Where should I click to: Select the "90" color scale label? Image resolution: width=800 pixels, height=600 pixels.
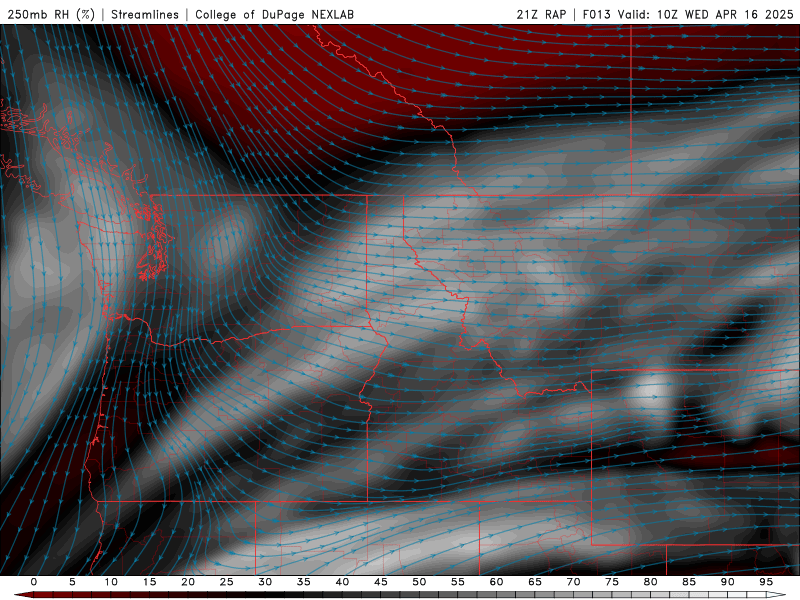click(728, 582)
